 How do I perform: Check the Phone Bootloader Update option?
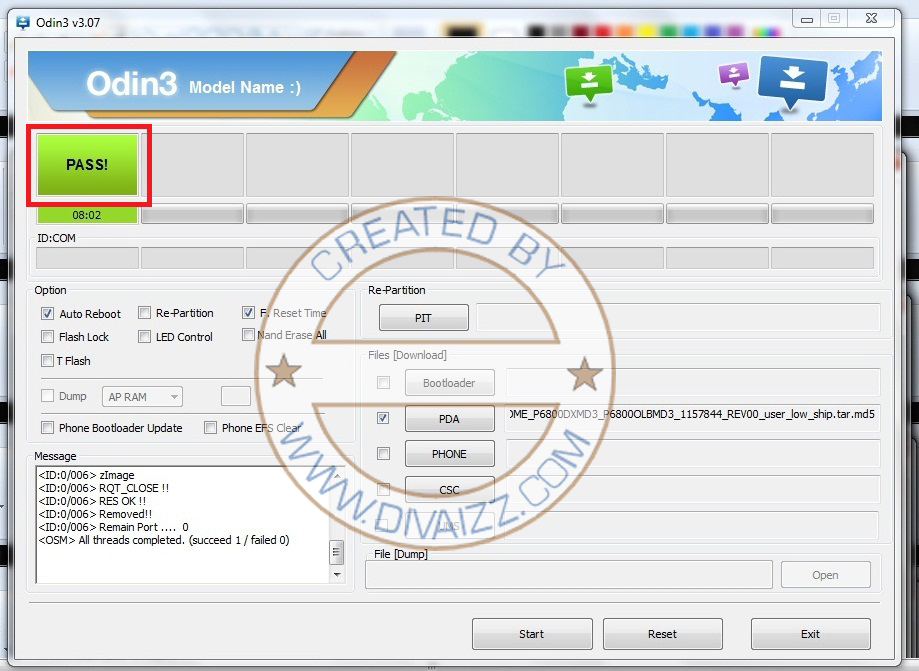pos(47,428)
